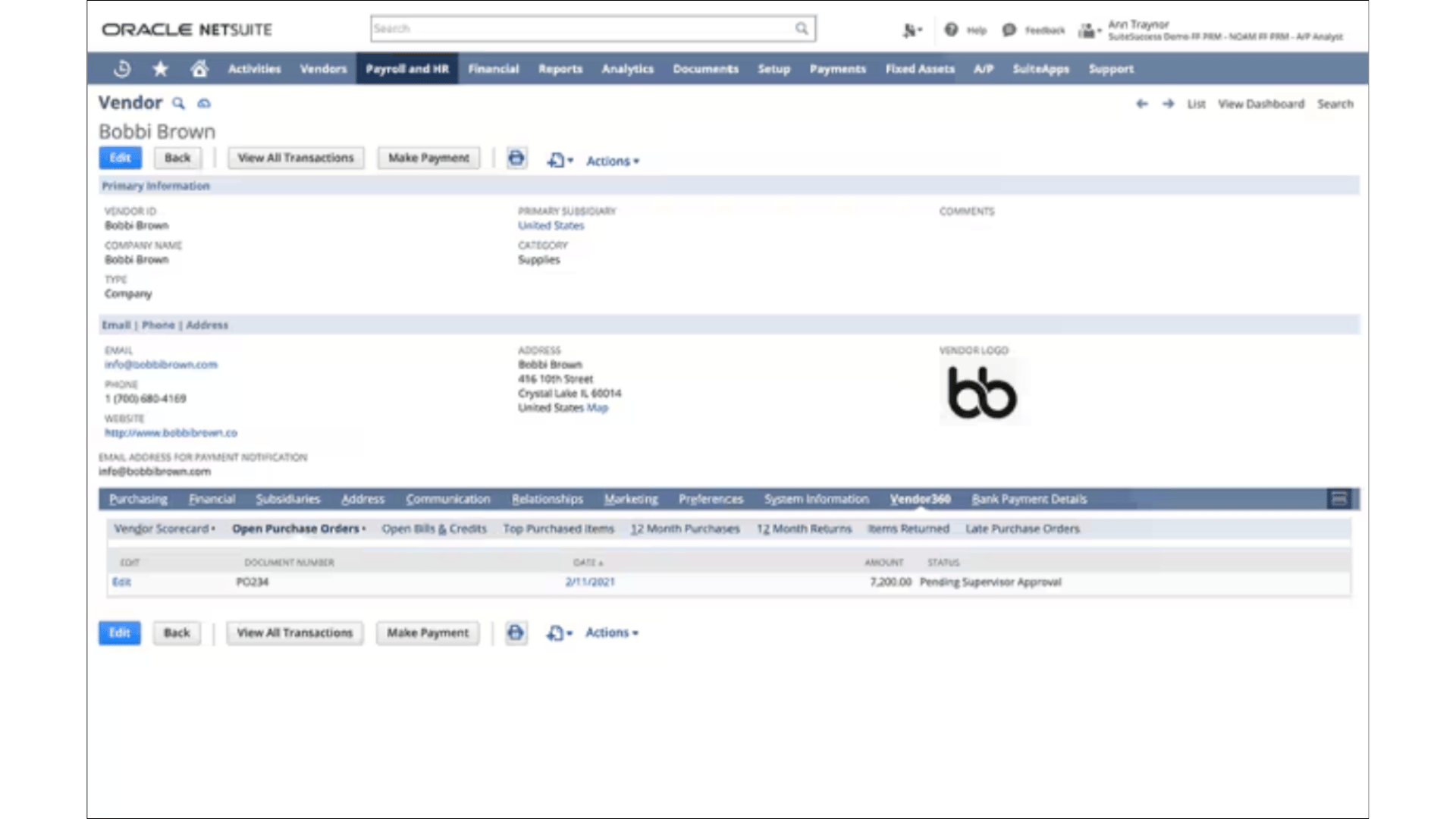Screen dimensions: 1456x819
Task: Switch to Bank Payment Details tab
Action: coord(1029,499)
